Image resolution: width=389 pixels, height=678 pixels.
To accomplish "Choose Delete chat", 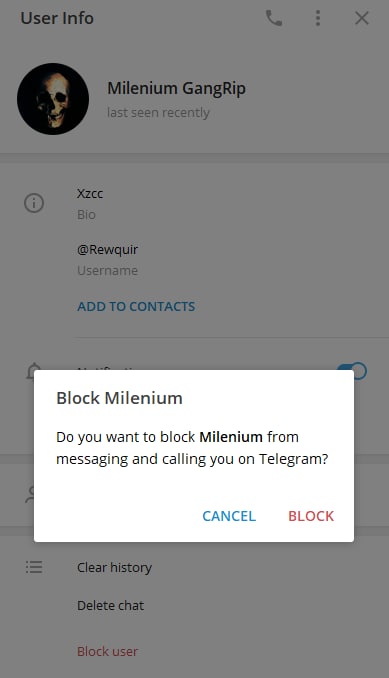I will pyautogui.click(x=111, y=605).
